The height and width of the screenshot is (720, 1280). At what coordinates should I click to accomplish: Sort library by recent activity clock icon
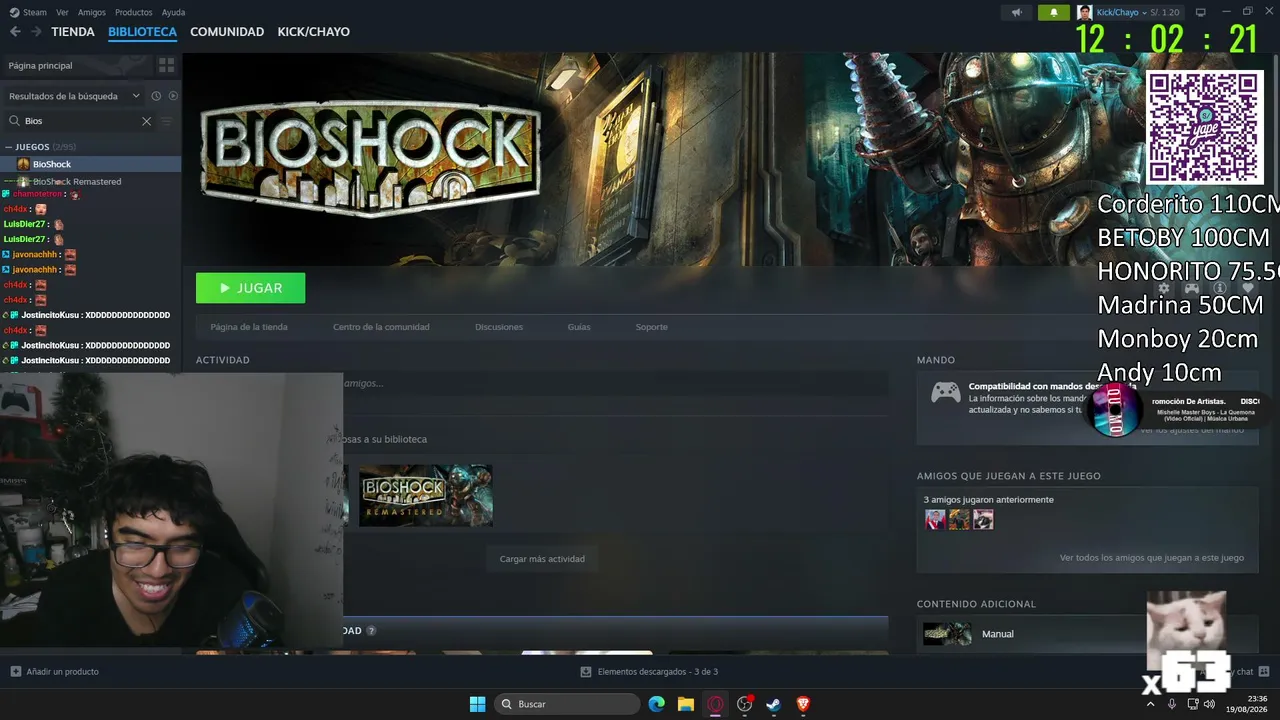point(156,96)
